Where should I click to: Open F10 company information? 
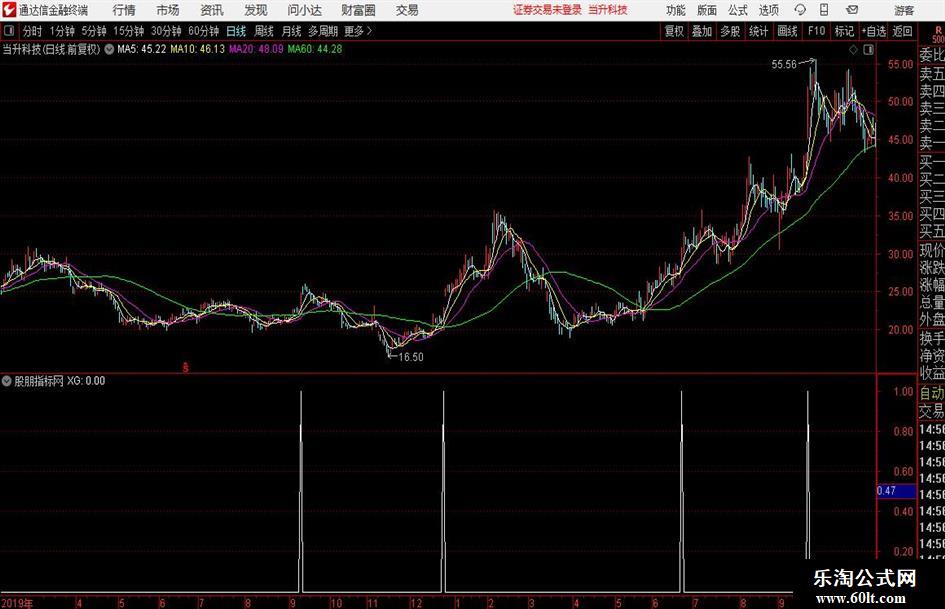[x=816, y=31]
